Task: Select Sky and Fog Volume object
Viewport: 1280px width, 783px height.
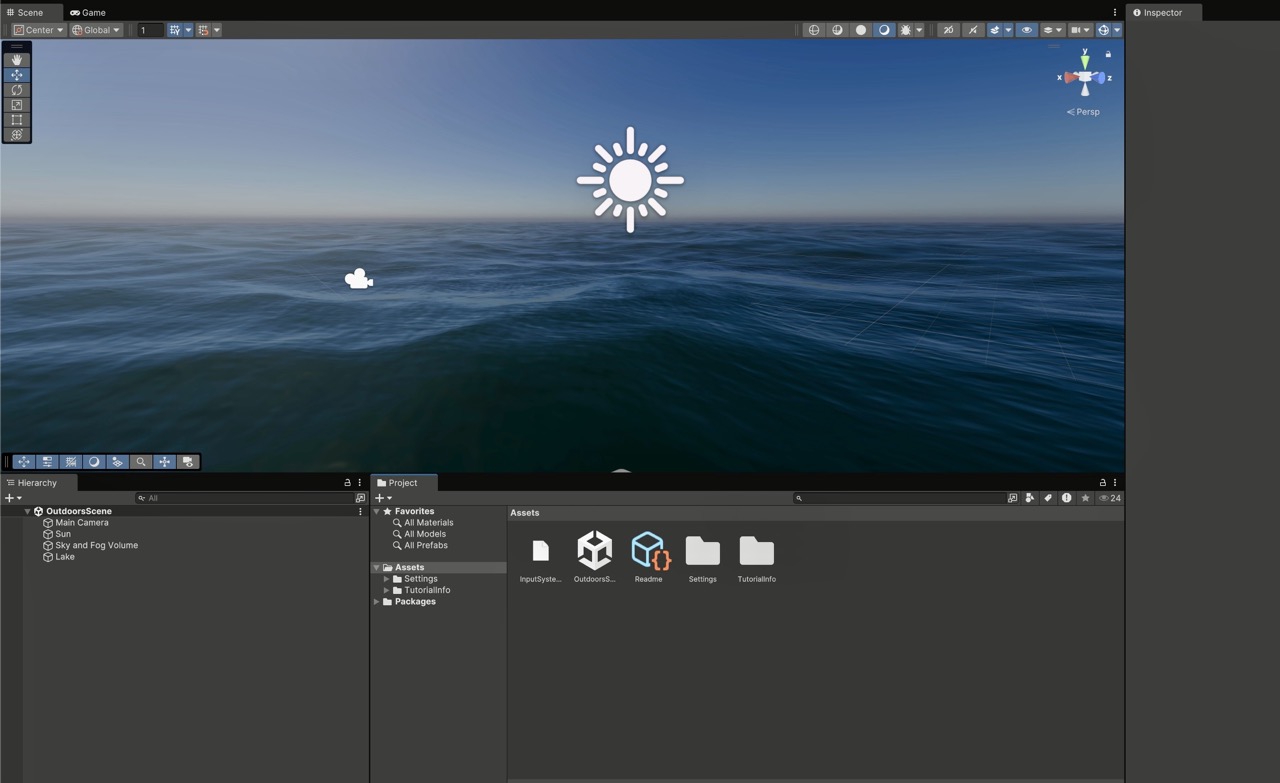Action: point(96,546)
